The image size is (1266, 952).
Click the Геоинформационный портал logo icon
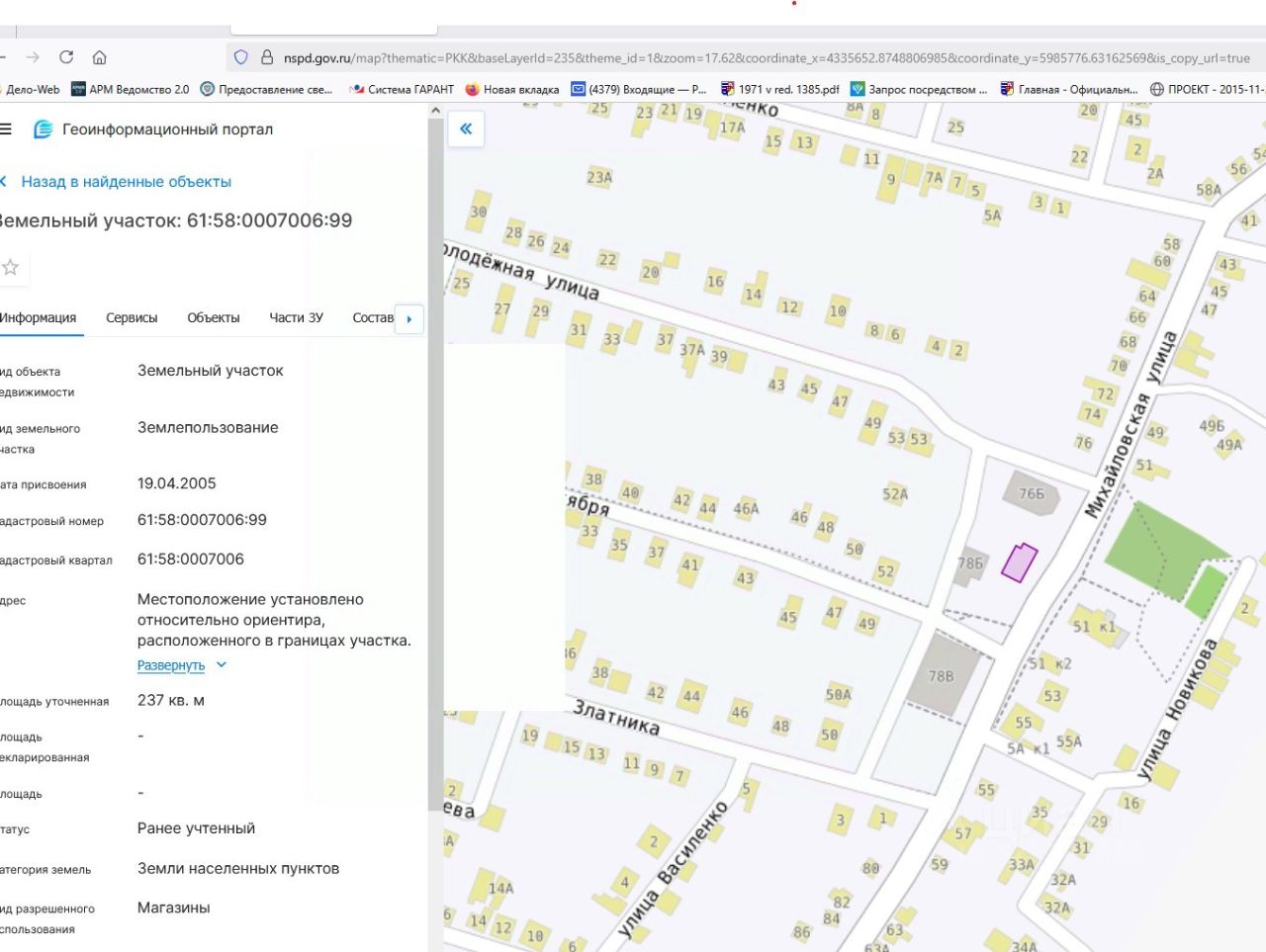click(x=43, y=130)
